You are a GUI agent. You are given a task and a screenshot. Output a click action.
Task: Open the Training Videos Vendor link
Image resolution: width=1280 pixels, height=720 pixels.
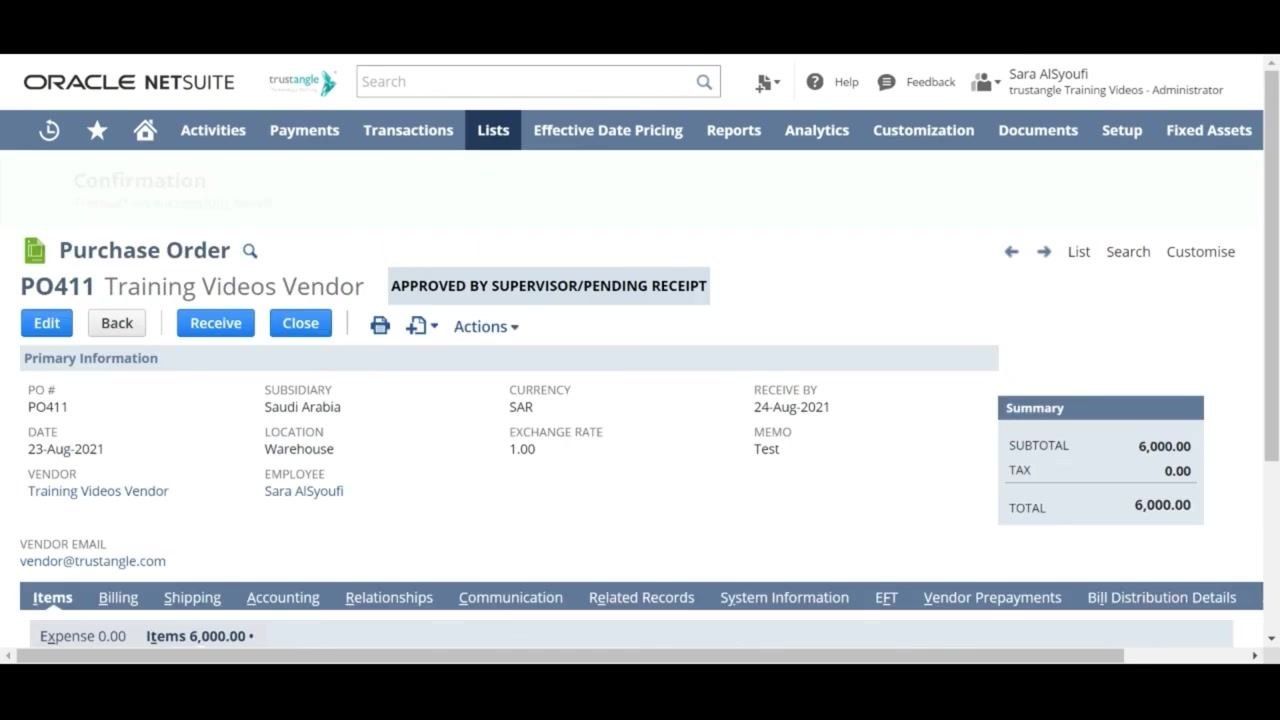pyautogui.click(x=98, y=491)
